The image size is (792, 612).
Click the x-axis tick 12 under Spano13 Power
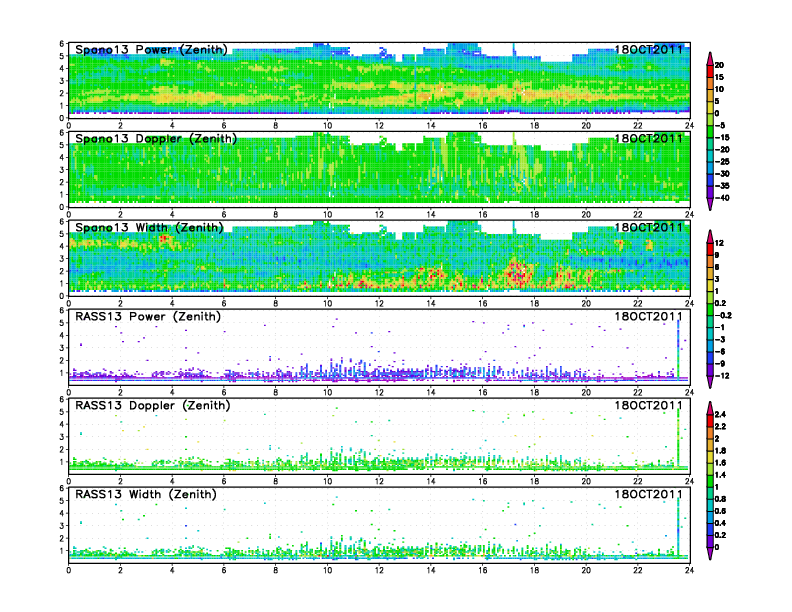point(379,125)
